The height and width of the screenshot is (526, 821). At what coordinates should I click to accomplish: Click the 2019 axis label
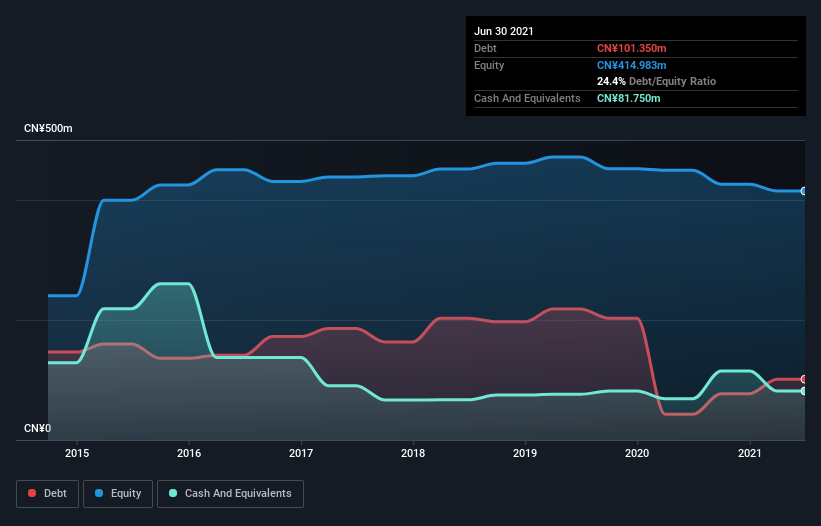525,453
